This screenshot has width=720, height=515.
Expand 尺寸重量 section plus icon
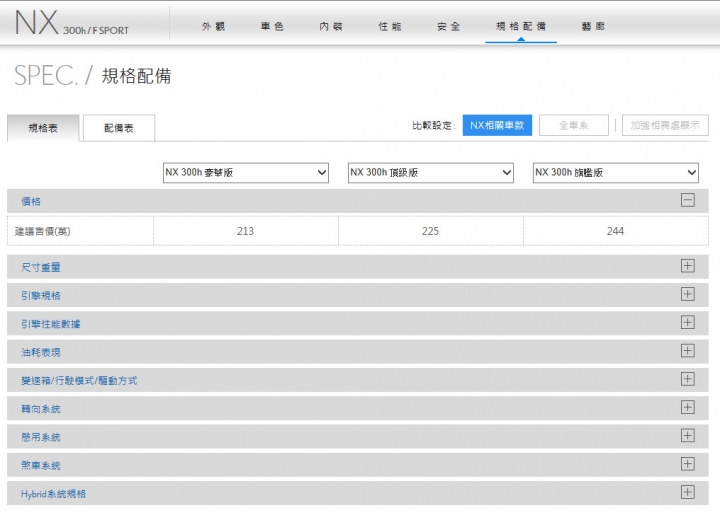click(x=687, y=266)
